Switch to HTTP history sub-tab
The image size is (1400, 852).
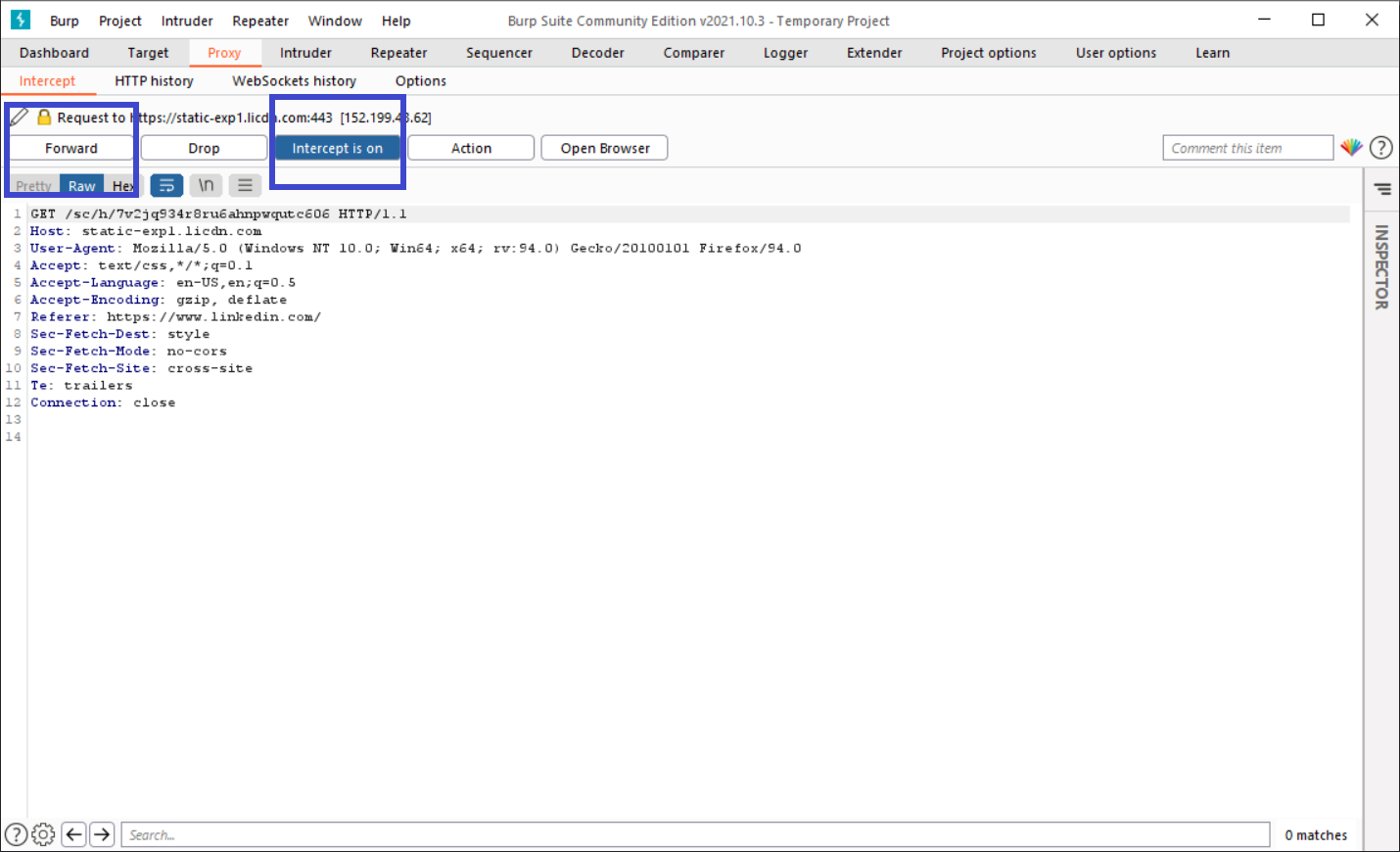pos(154,81)
